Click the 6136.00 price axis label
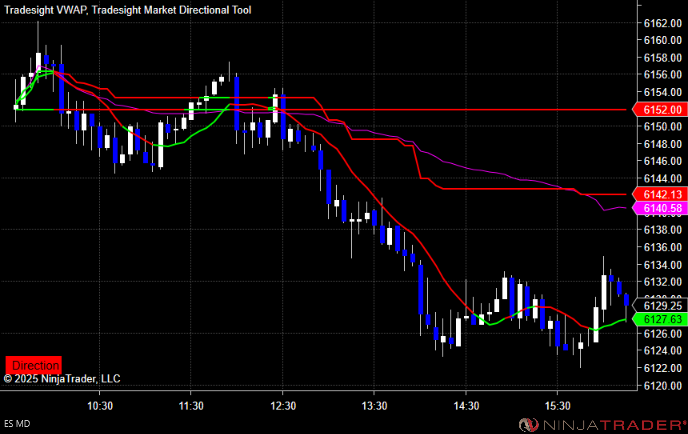 pos(663,247)
